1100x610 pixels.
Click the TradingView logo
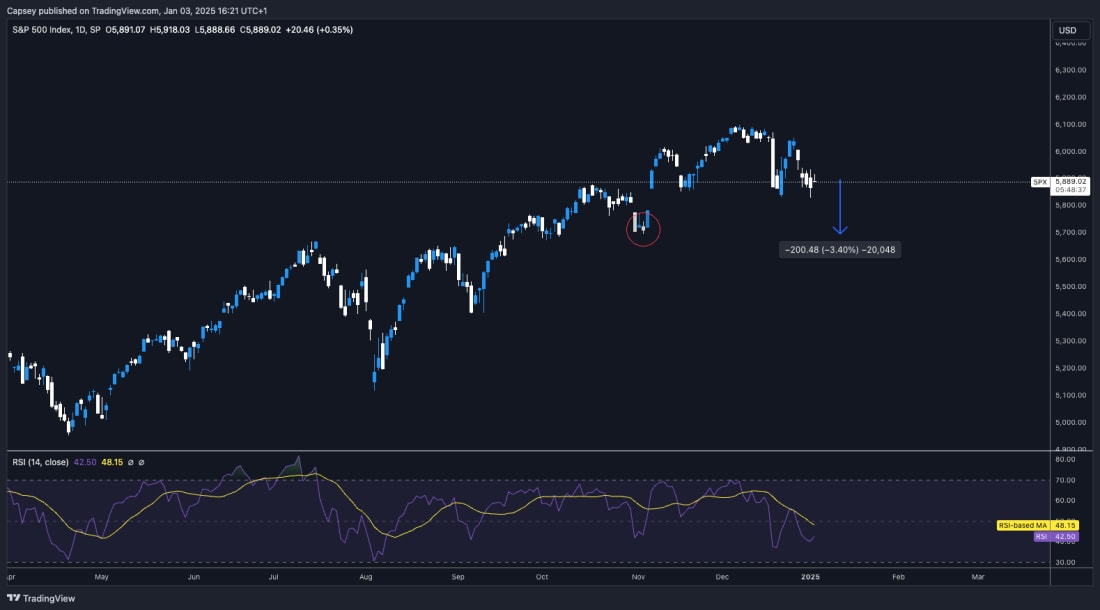14,596
